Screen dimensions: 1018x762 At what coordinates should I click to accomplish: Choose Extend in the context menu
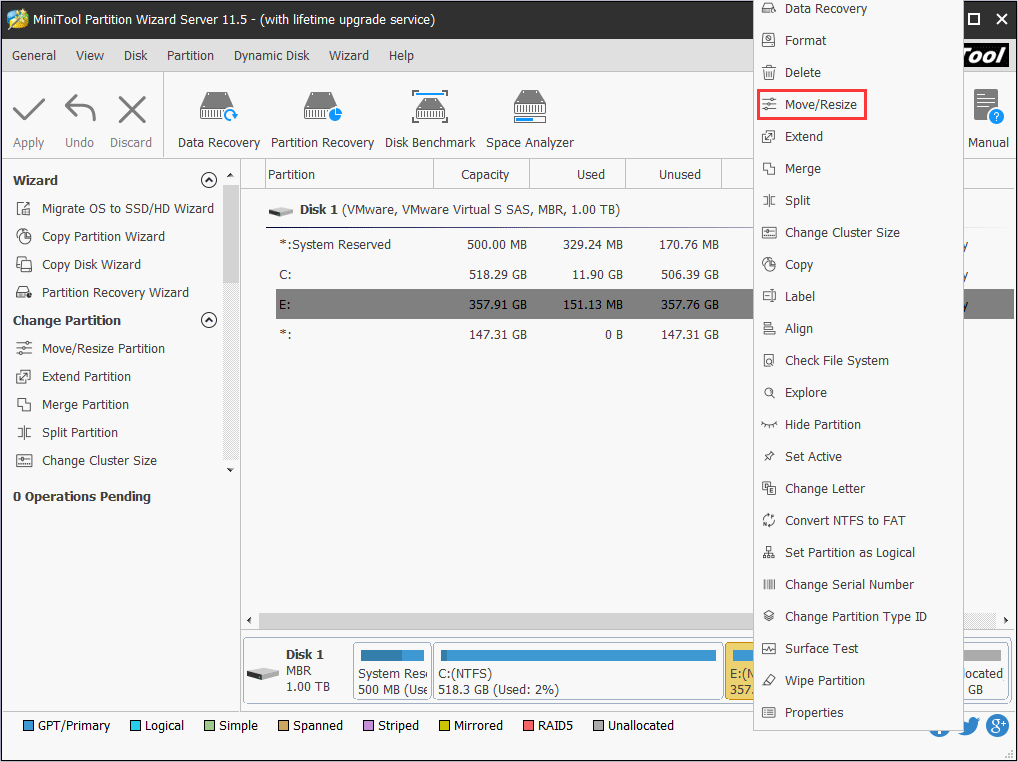(x=858, y=136)
